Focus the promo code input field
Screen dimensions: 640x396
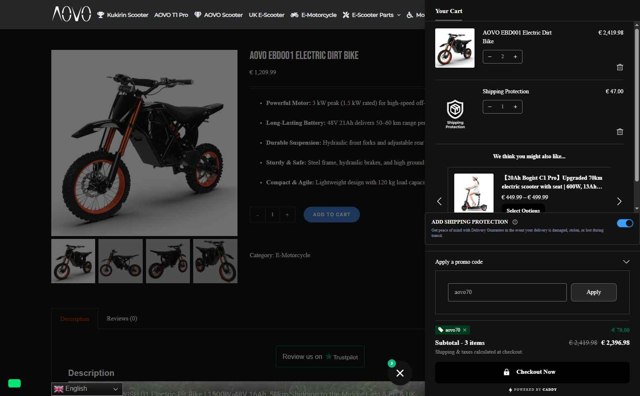(507, 292)
